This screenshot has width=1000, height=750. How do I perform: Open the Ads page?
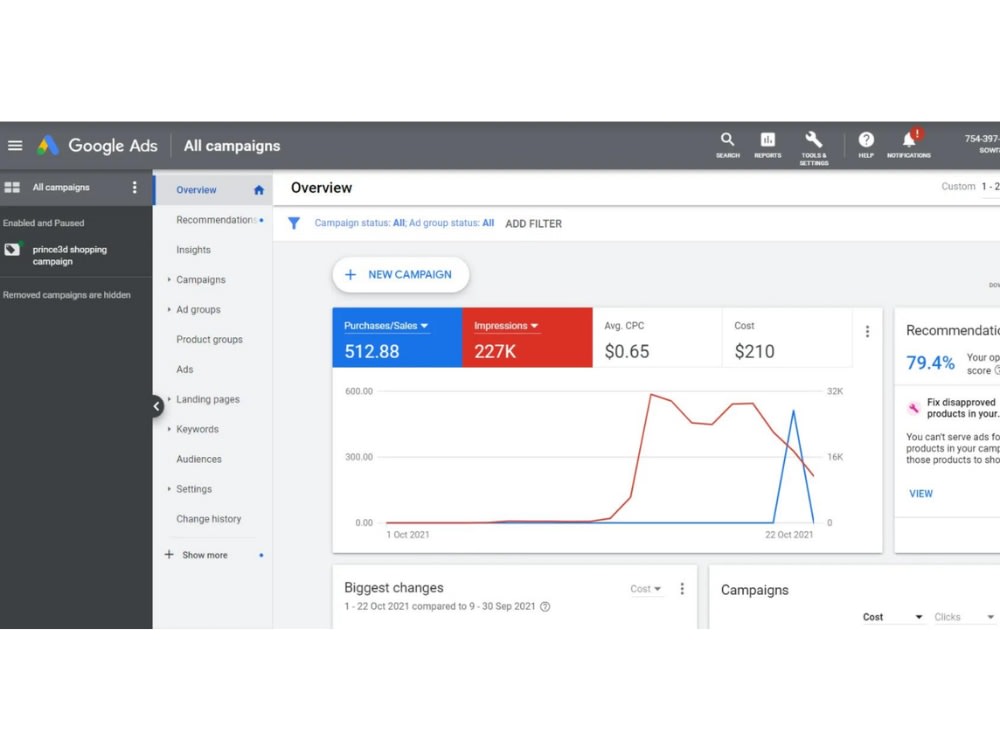pyautogui.click(x=184, y=369)
